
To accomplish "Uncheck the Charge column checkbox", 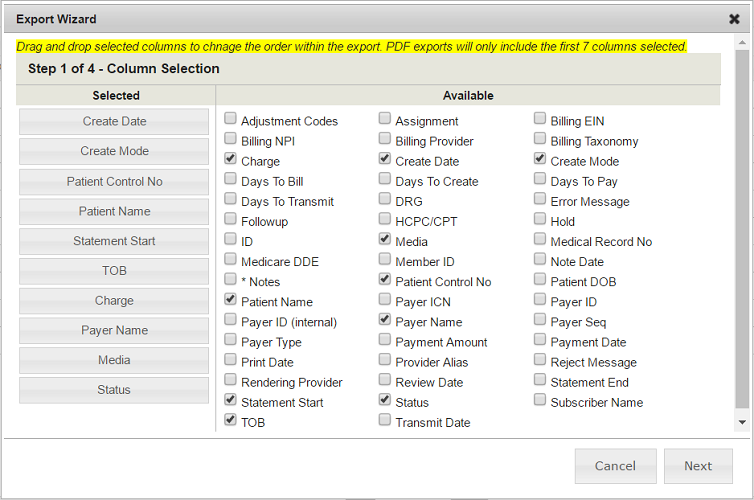I will click(x=231, y=160).
